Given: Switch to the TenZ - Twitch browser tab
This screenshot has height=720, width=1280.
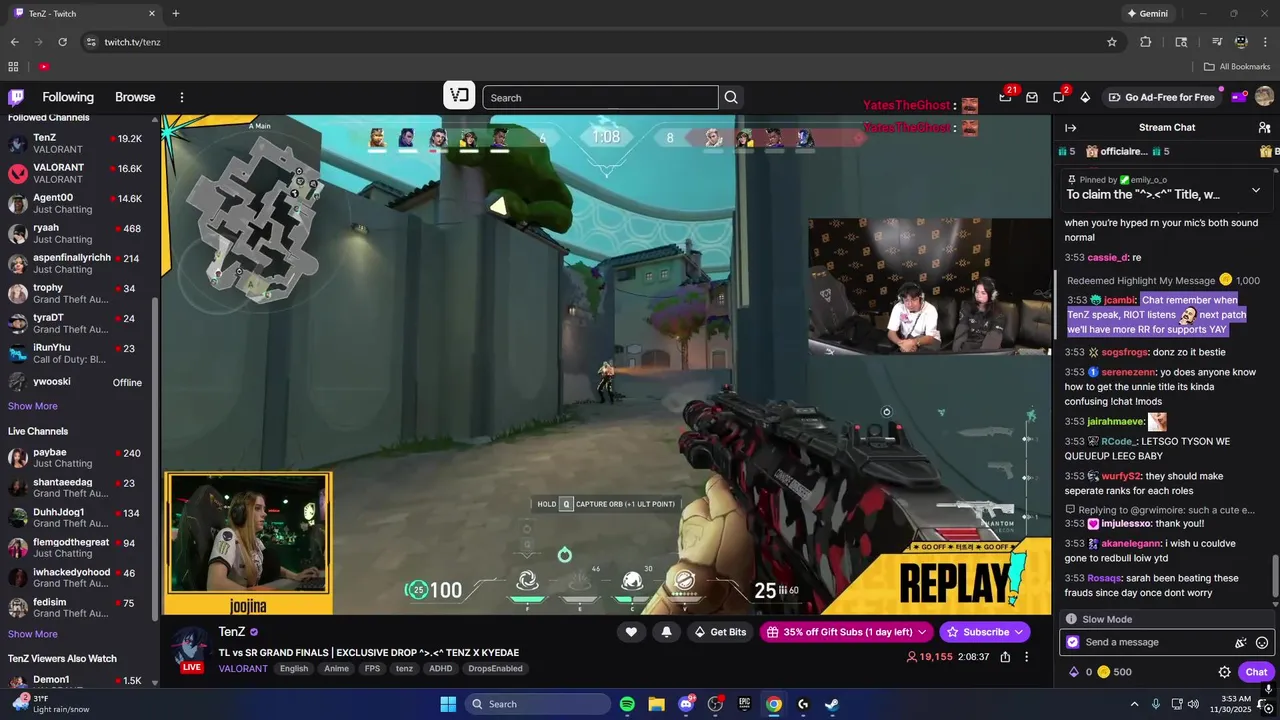Looking at the screenshot, I should (x=84, y=14).
